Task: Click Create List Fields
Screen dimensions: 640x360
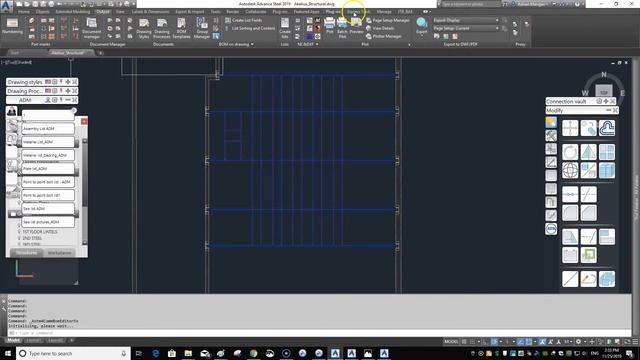Action: coord(244,20)
